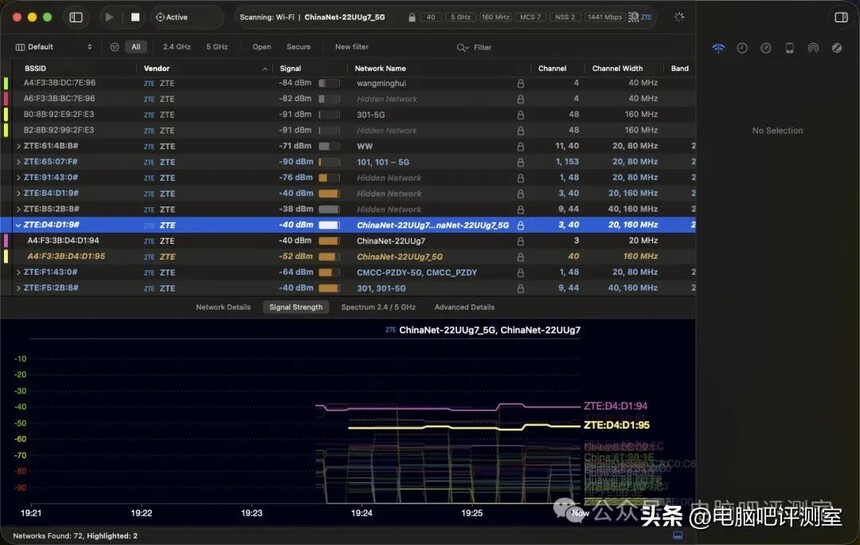Image resolution: width=860 pixels, height=545 pixels.
Task: Click lock icon in WW row
Action: point(520,146)
